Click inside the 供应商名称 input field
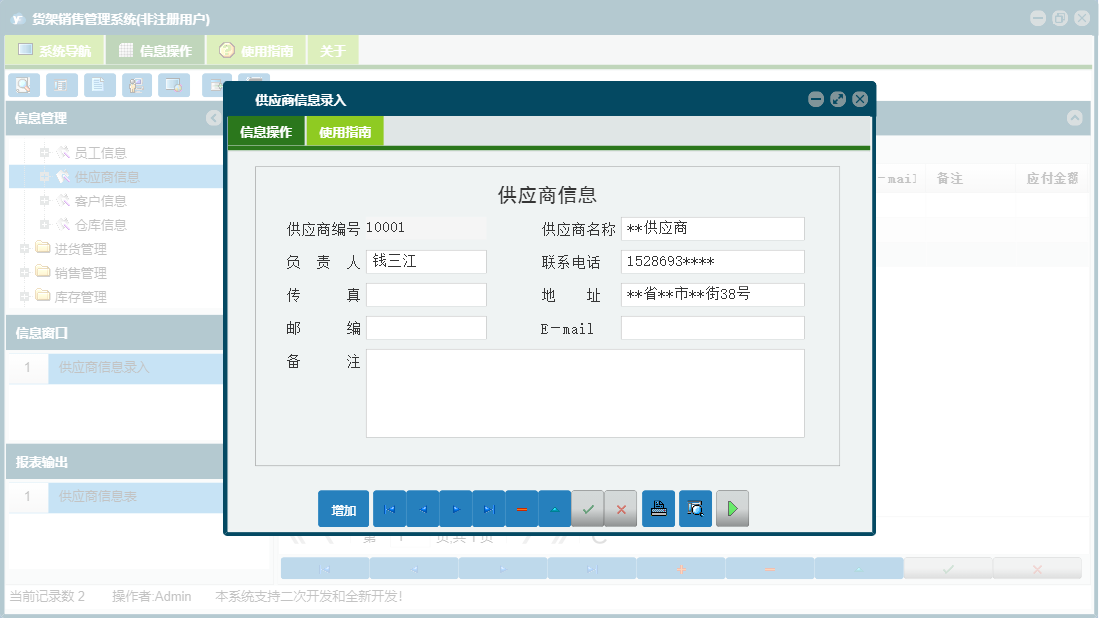This screenshot has height=618, width=1099. (711, 228)
